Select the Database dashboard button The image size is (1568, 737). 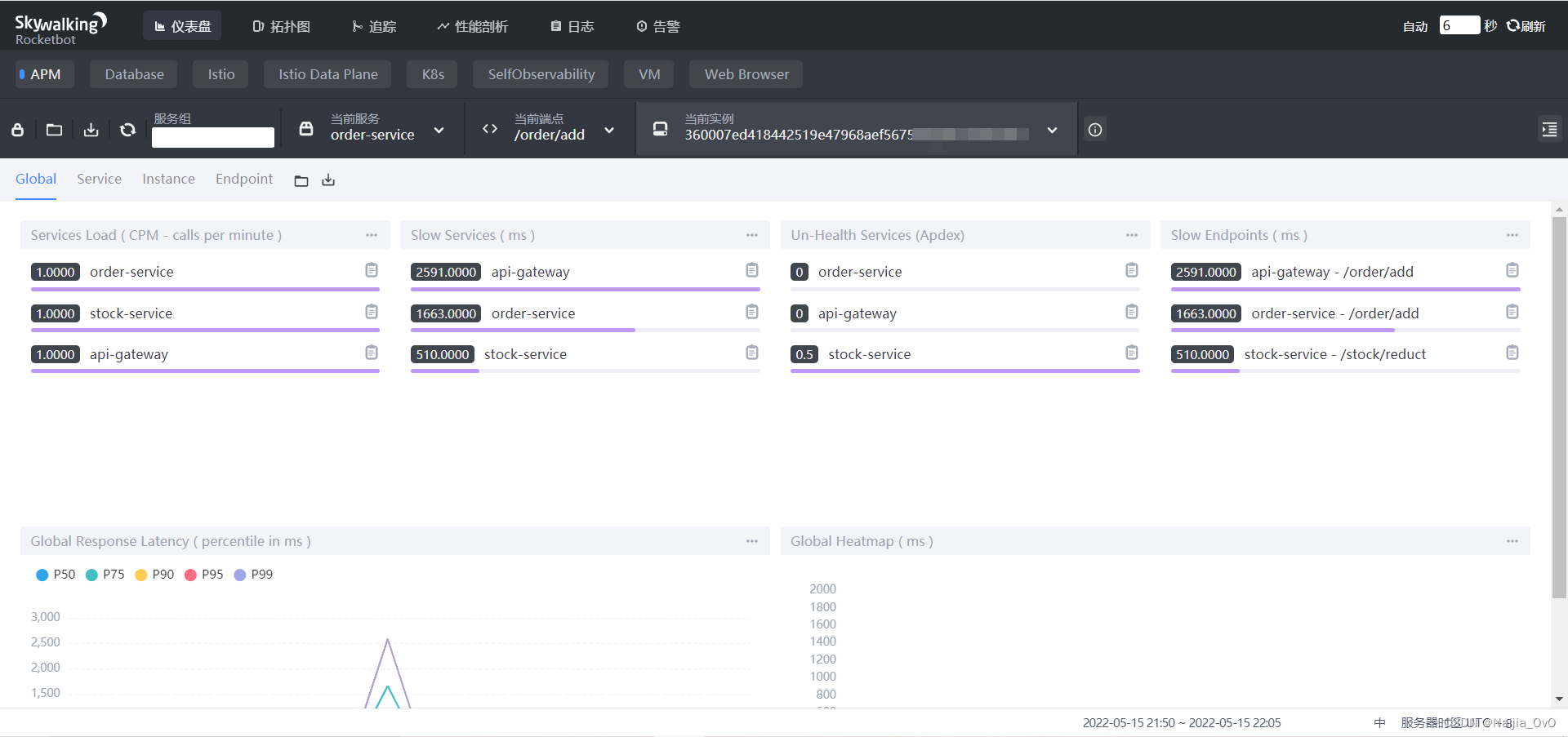[x=134, y=74]
